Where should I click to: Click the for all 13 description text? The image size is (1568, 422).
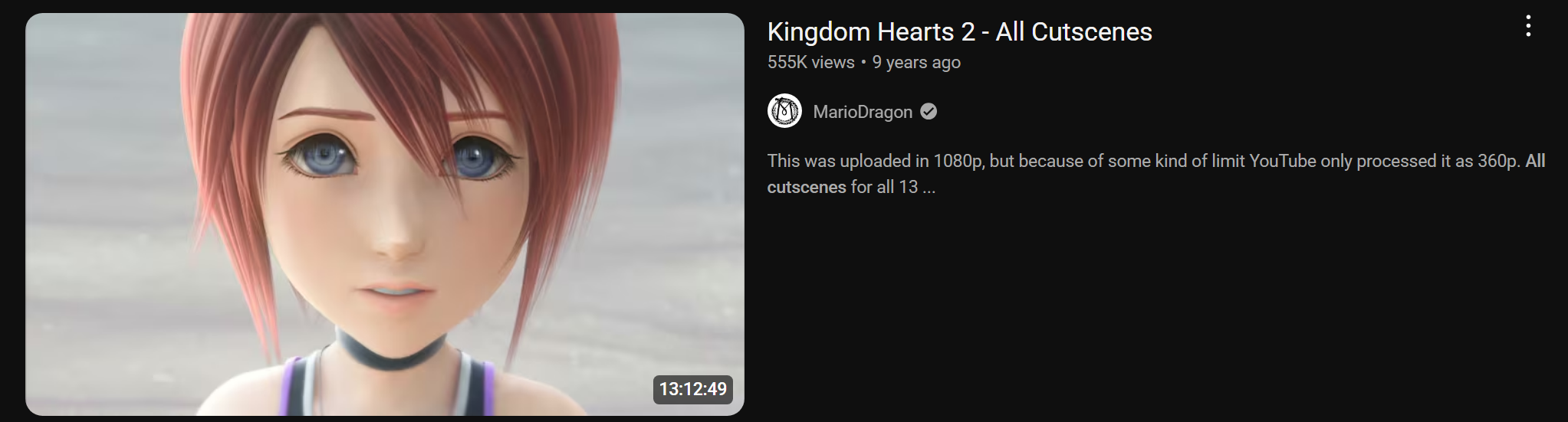(884, 187)
